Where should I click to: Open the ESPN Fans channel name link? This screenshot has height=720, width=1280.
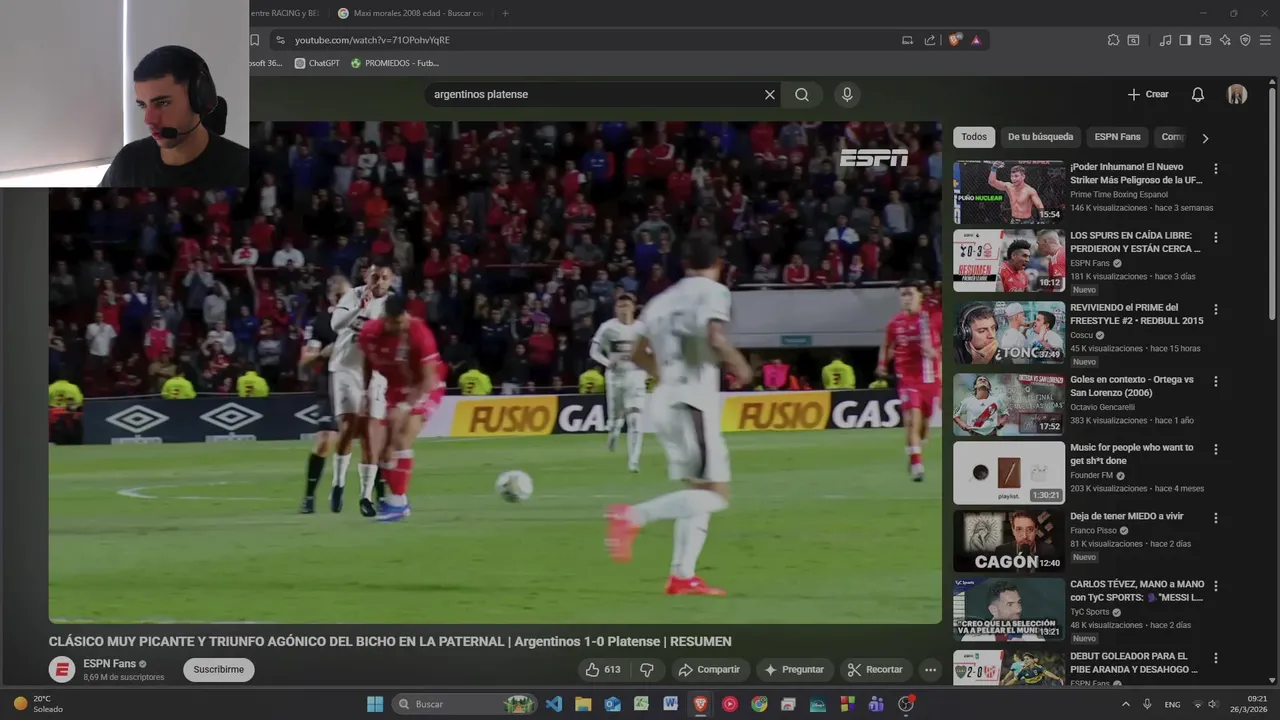click(110, 664)
